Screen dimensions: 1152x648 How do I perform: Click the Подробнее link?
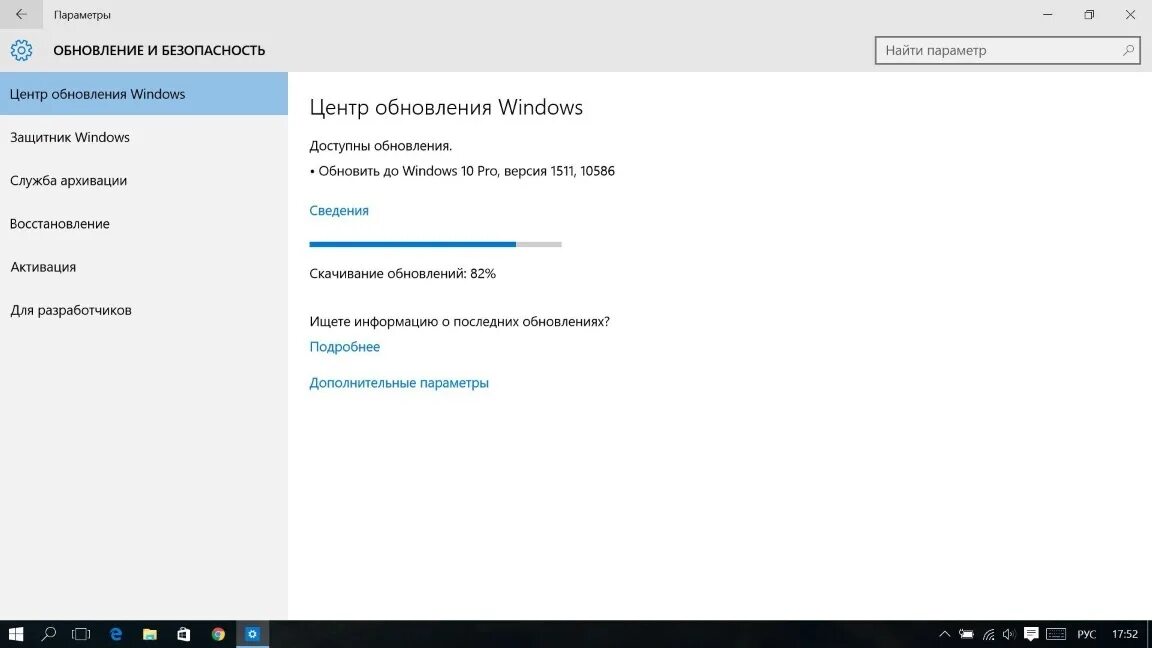345,347
